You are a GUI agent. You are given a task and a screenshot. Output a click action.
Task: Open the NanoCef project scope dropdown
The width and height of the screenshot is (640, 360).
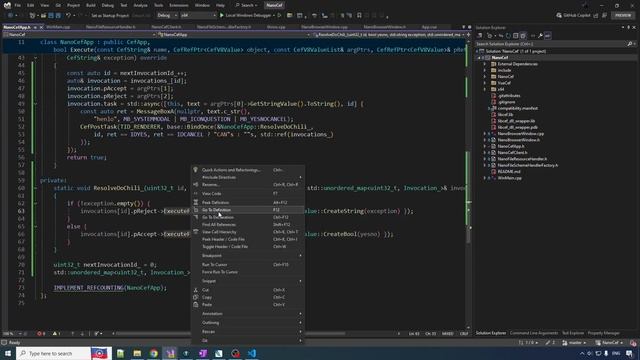[80, 35]
